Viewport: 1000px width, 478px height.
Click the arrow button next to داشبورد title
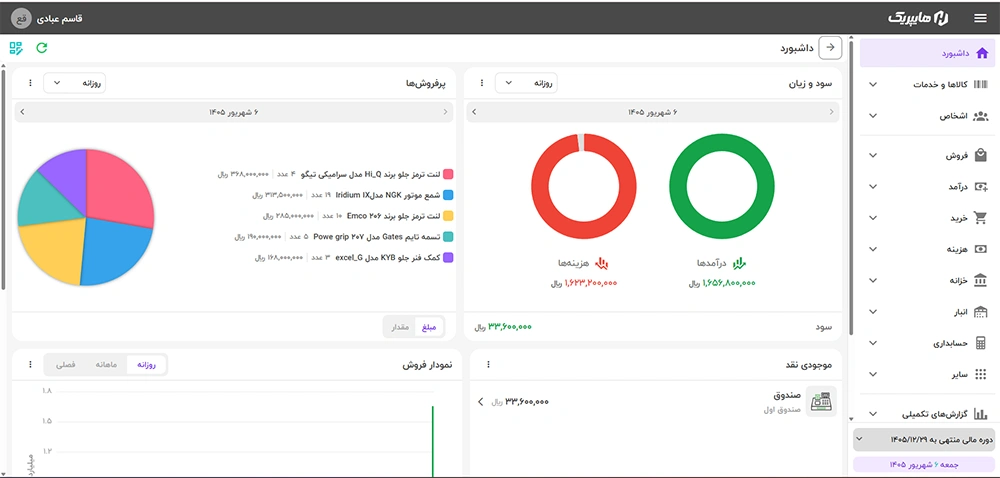tap(830, 48)
